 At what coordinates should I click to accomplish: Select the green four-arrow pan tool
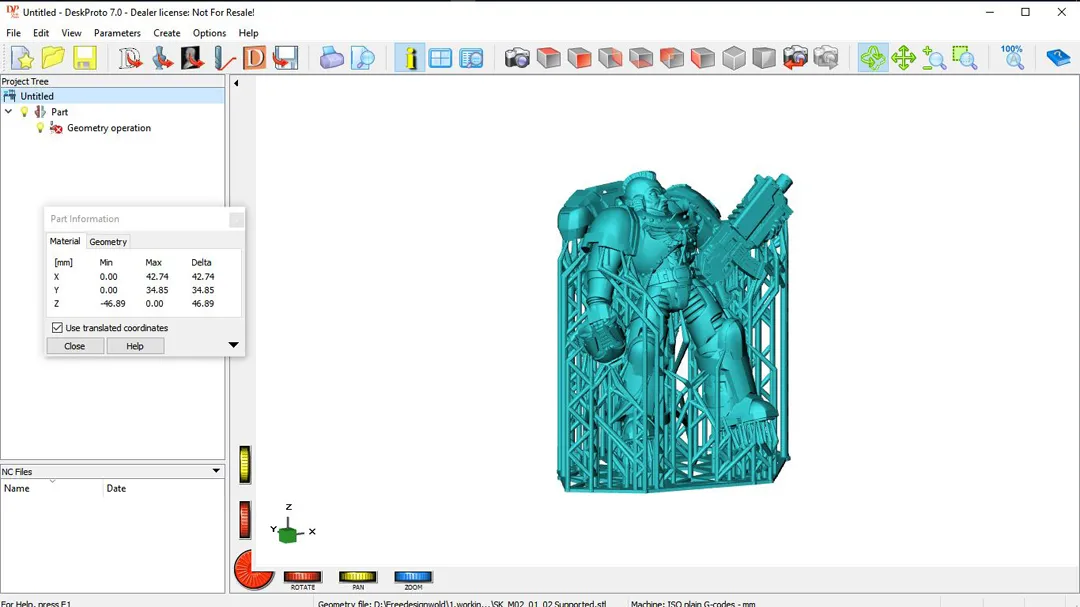click(903, 58)
